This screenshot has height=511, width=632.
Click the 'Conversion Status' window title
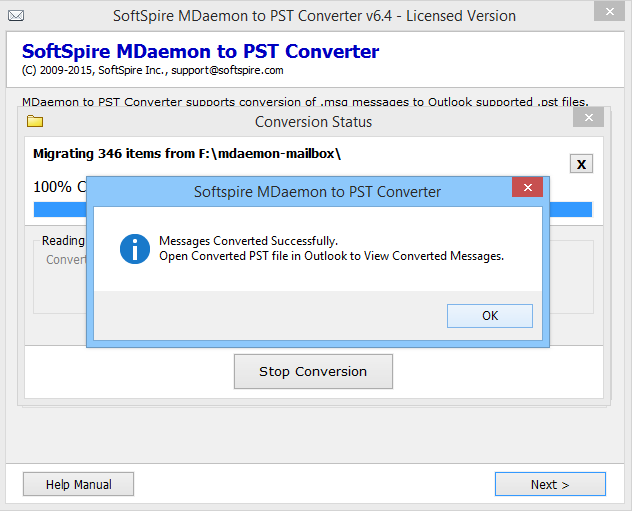pyautogui.click(x=313, y=122)
